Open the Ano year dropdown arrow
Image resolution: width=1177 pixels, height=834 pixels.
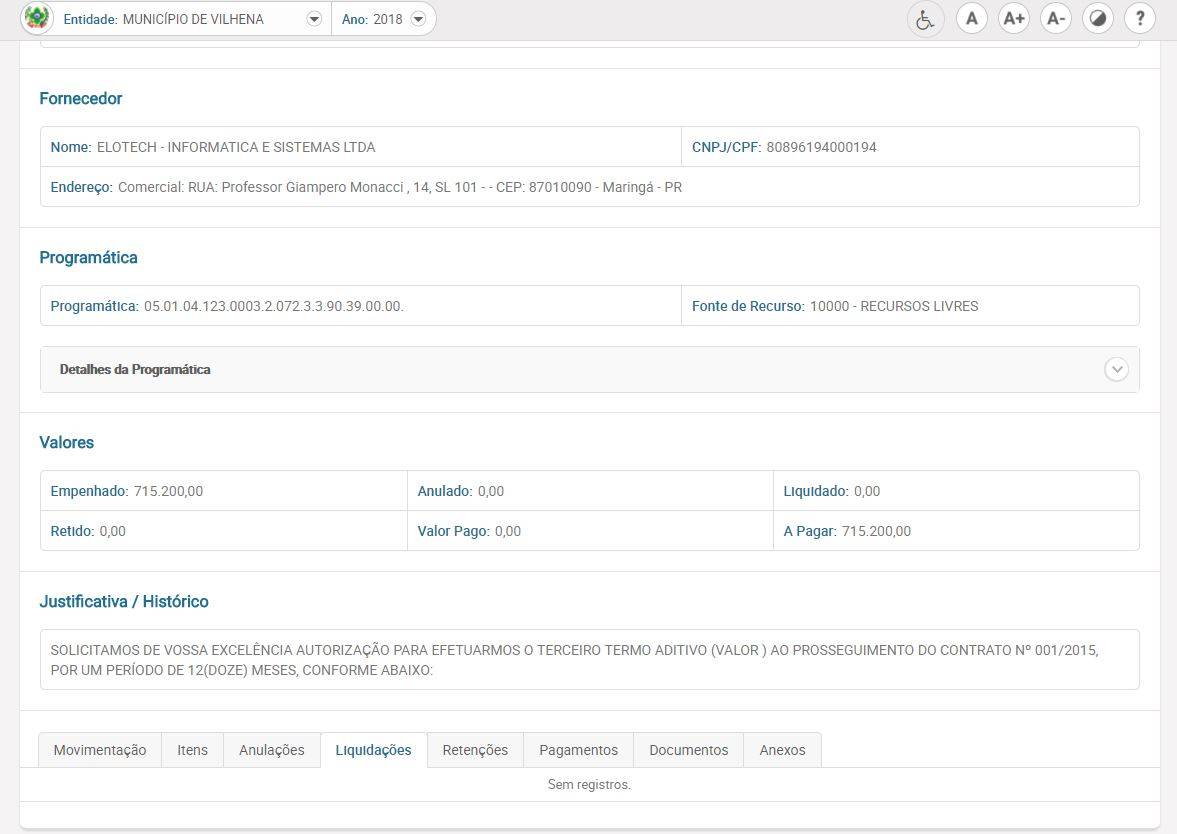419,19
